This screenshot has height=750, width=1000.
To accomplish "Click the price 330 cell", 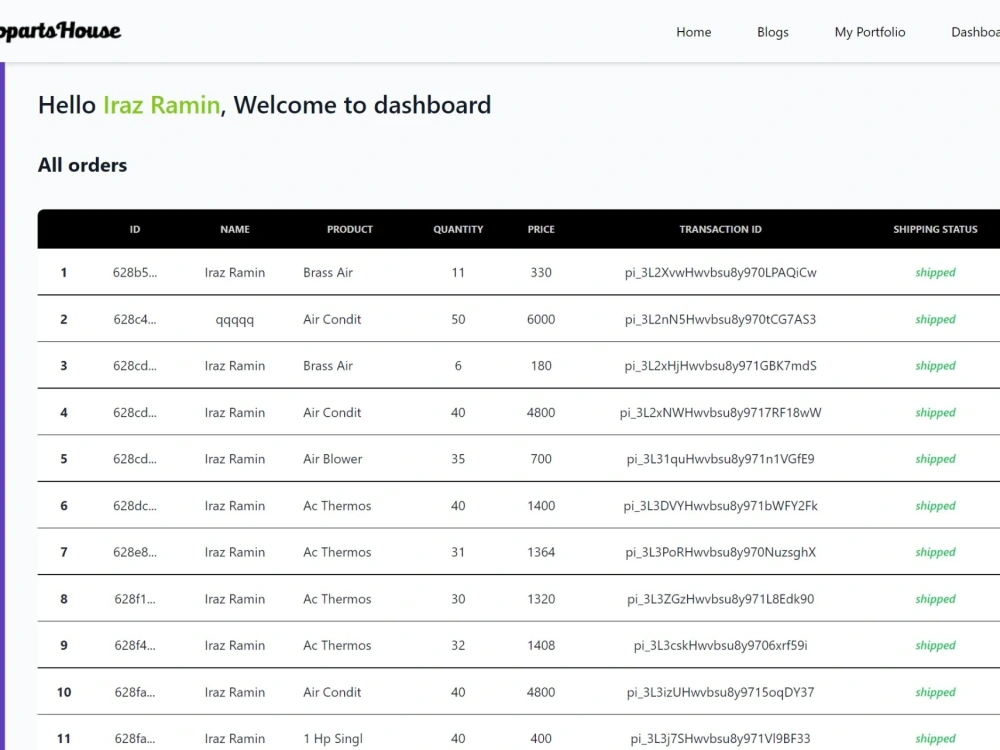I will coord(541,272).
